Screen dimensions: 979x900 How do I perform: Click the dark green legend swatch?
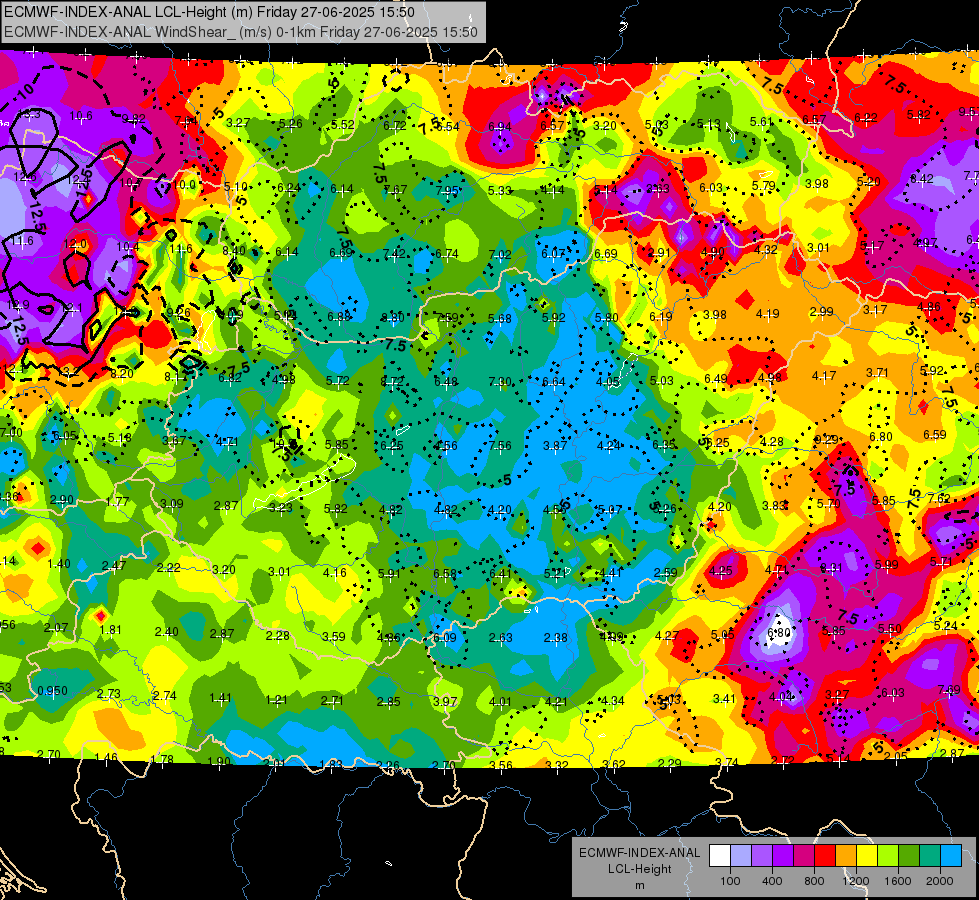[908, 856]
